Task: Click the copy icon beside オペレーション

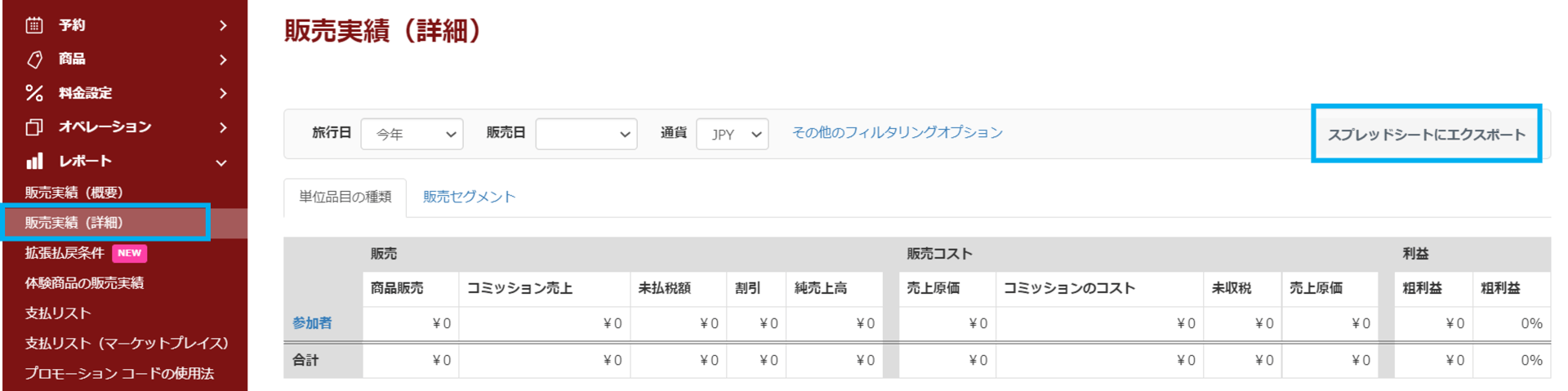Action: (x=34, y=127)
